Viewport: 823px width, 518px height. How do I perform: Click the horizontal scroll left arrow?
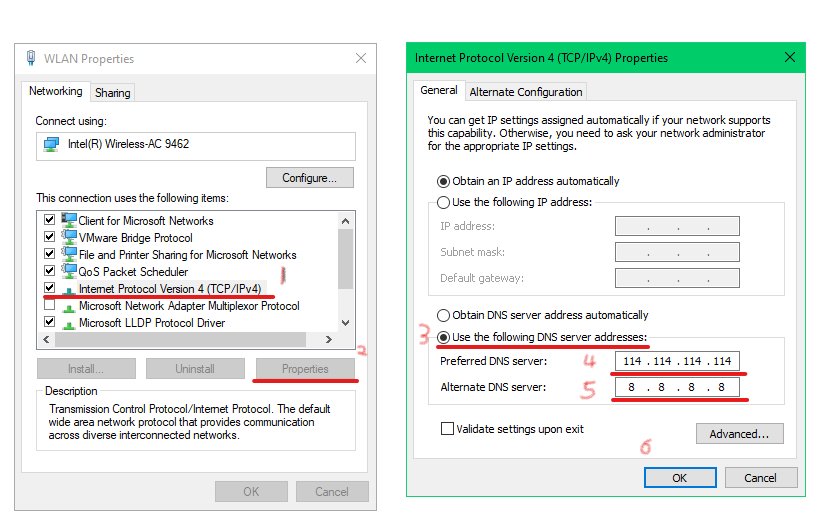tap(46, 340)
